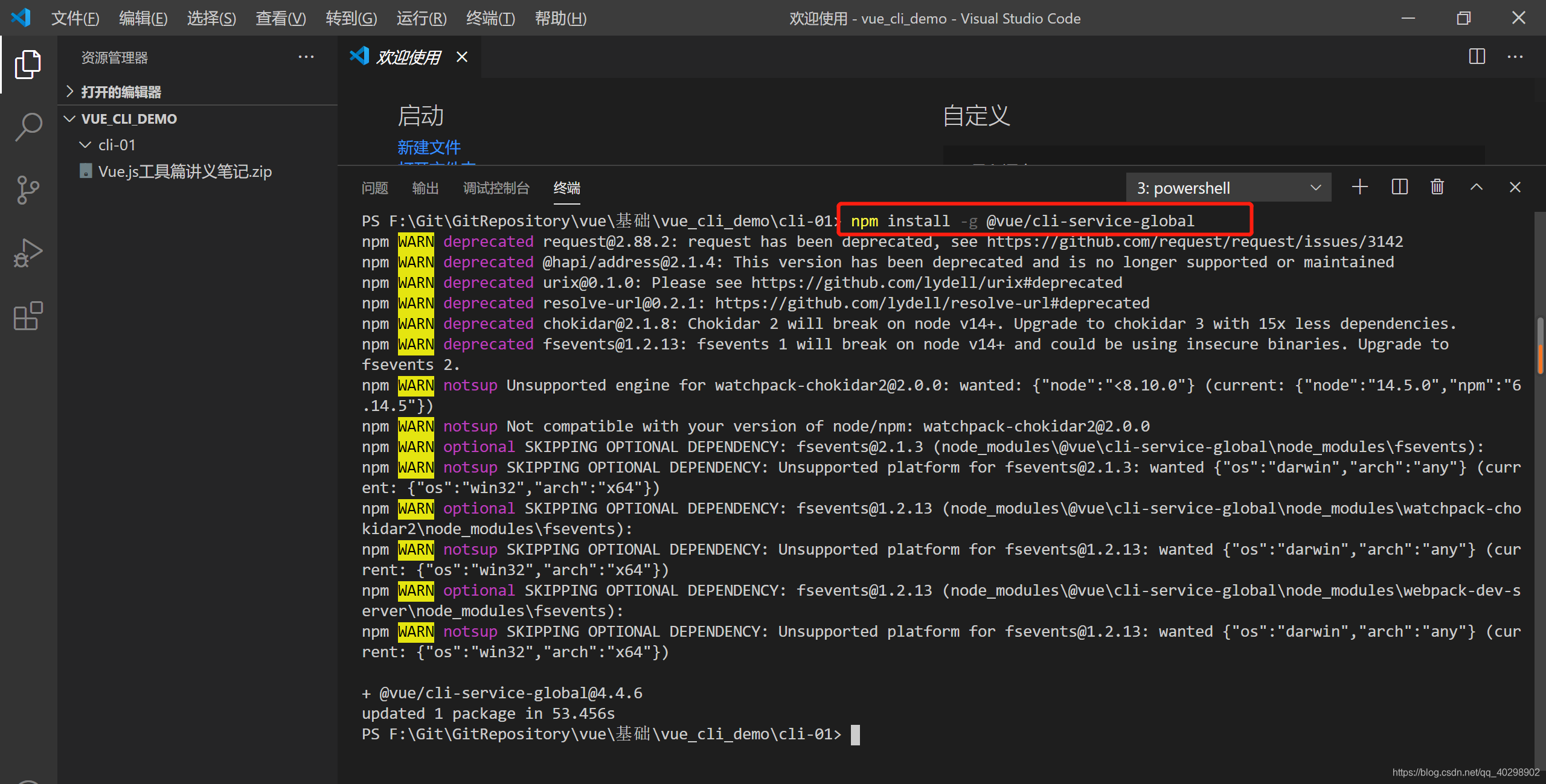Image resolution: width=1546 pixels, height=784 pixels.
Task: Open the 选择(S) menu
Action: point(211,18)
